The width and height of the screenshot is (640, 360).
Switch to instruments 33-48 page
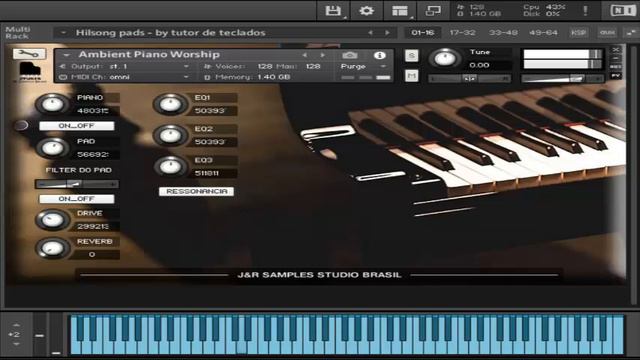[x=503, y=32]
